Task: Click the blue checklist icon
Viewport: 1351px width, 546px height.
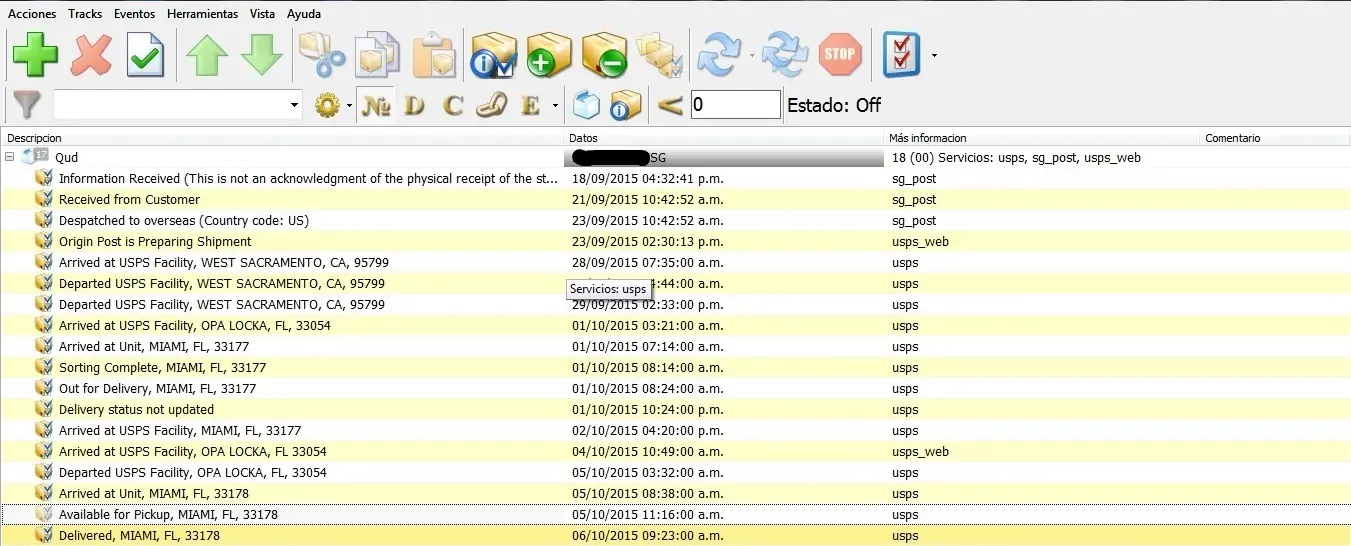Action: (x=902, y=54)
